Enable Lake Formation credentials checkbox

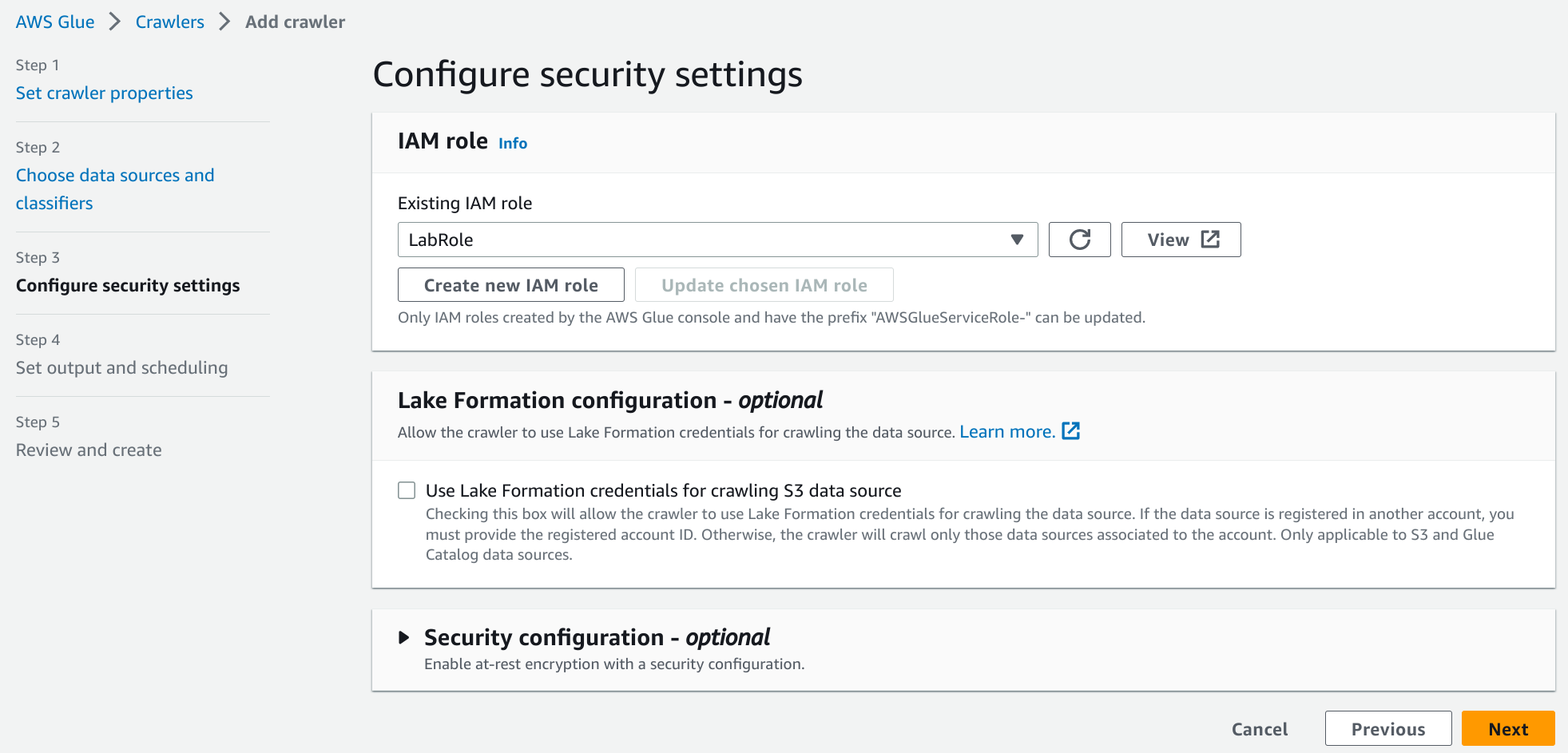click(x=407, y=490)
